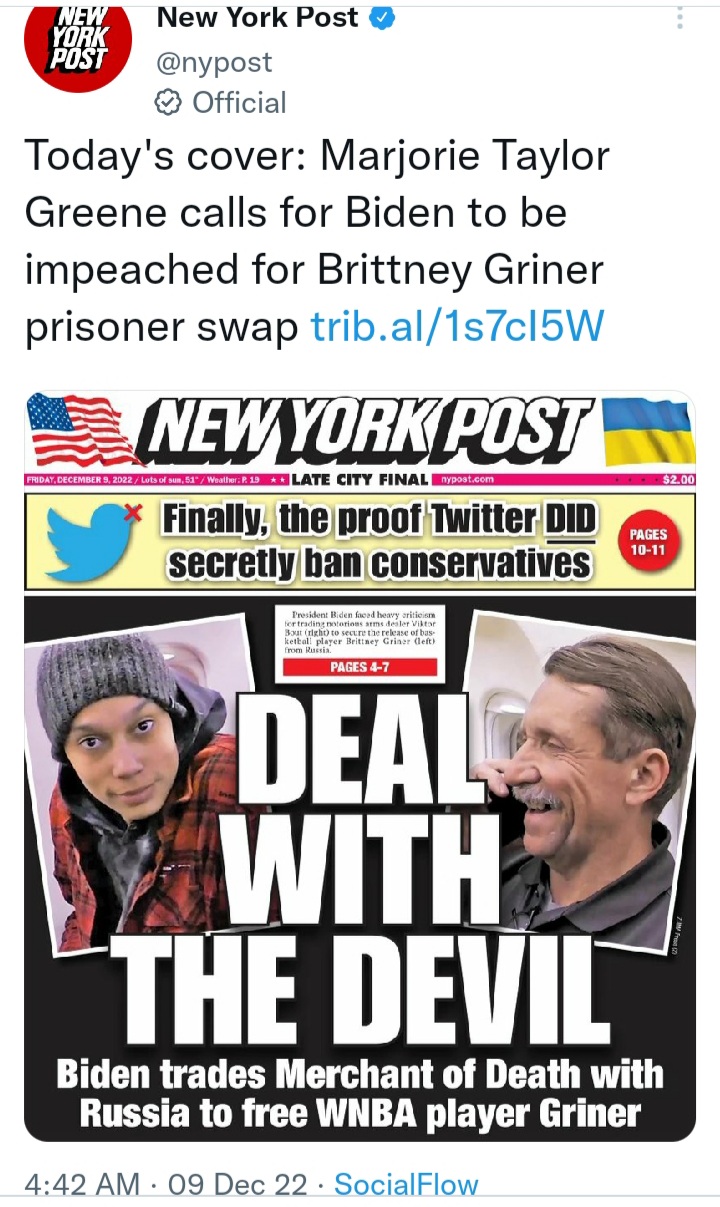Click the Twitter bird icon on cover
The width and height of the screenshot is (720, 1207).
pyautogui.click(x=93, y=541)
